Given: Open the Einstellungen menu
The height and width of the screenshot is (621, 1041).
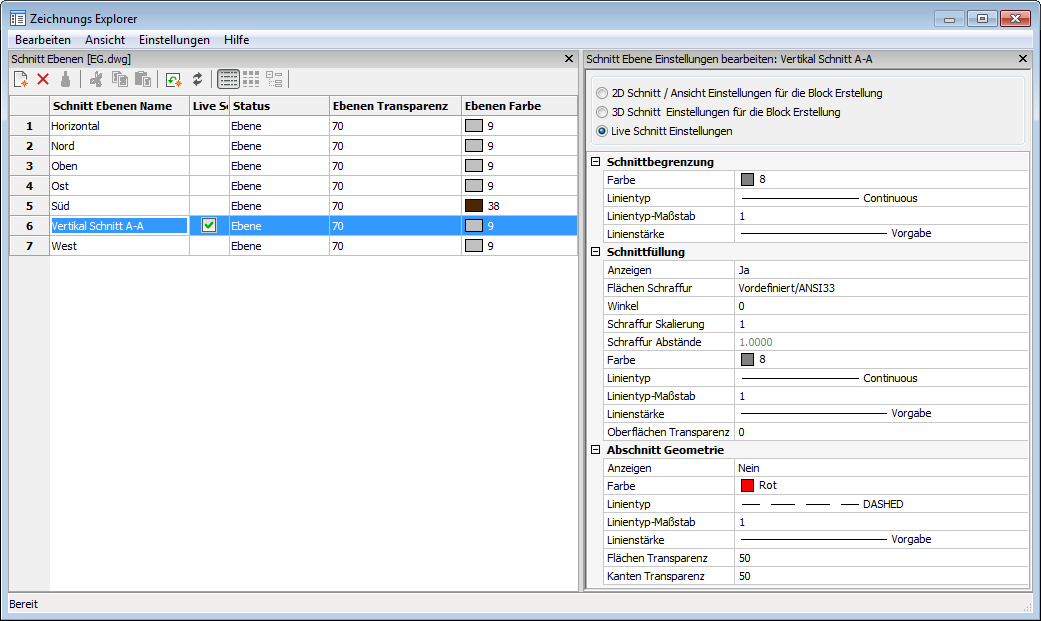Looking at the screenshot, I should point(174,40).
